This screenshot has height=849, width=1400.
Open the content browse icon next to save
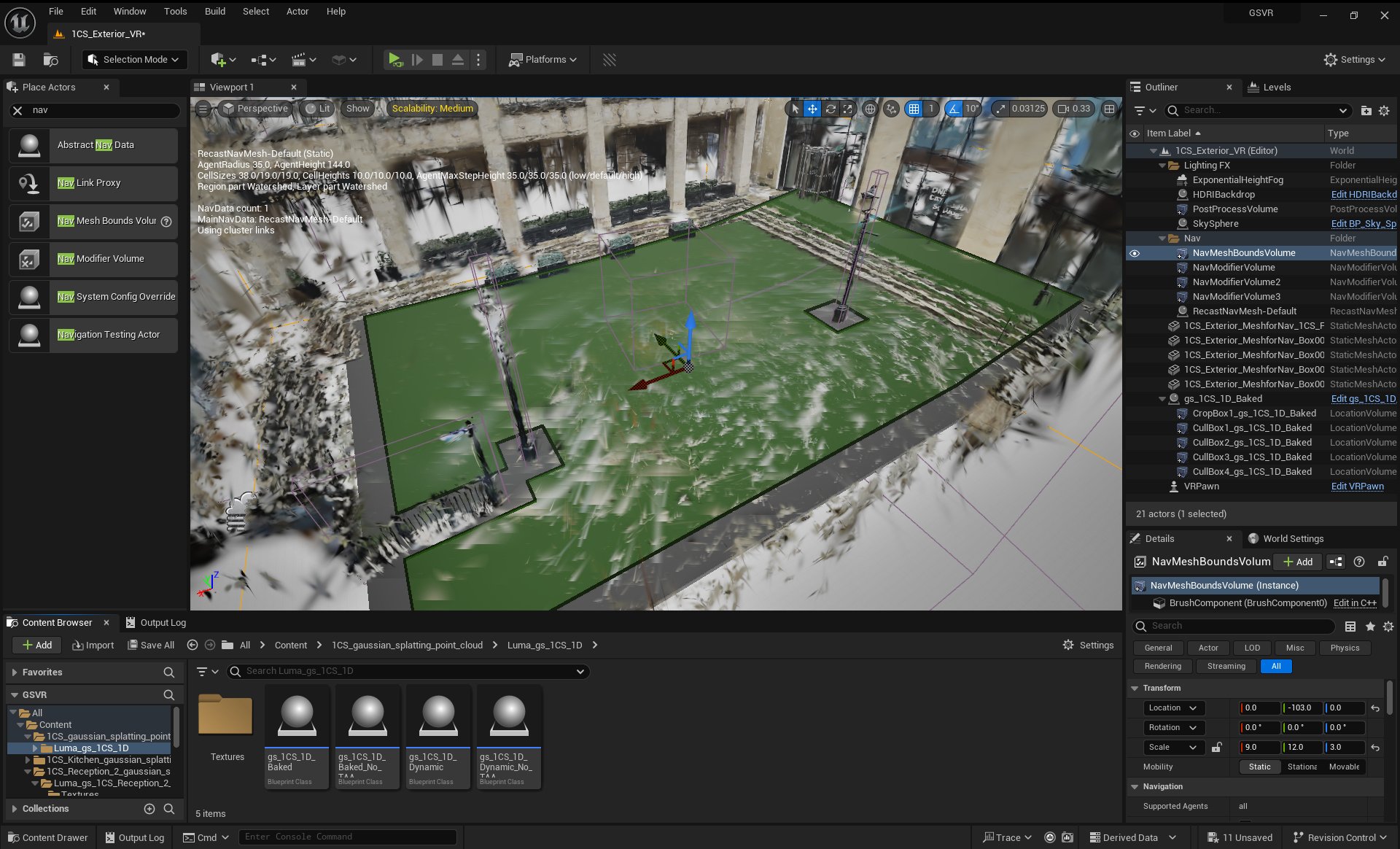pos(50,60)
